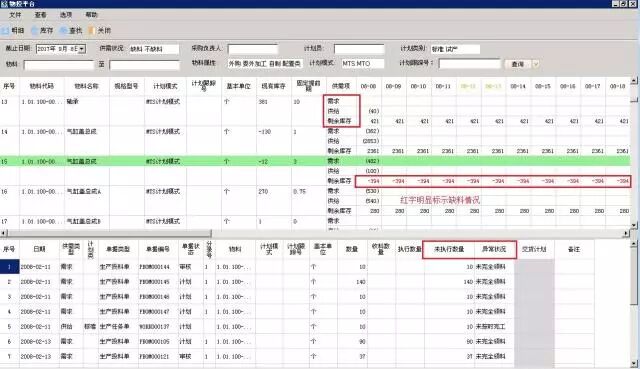
Task: Click the 查询 button
Action: pyautogui.click(x=518, y=64)
